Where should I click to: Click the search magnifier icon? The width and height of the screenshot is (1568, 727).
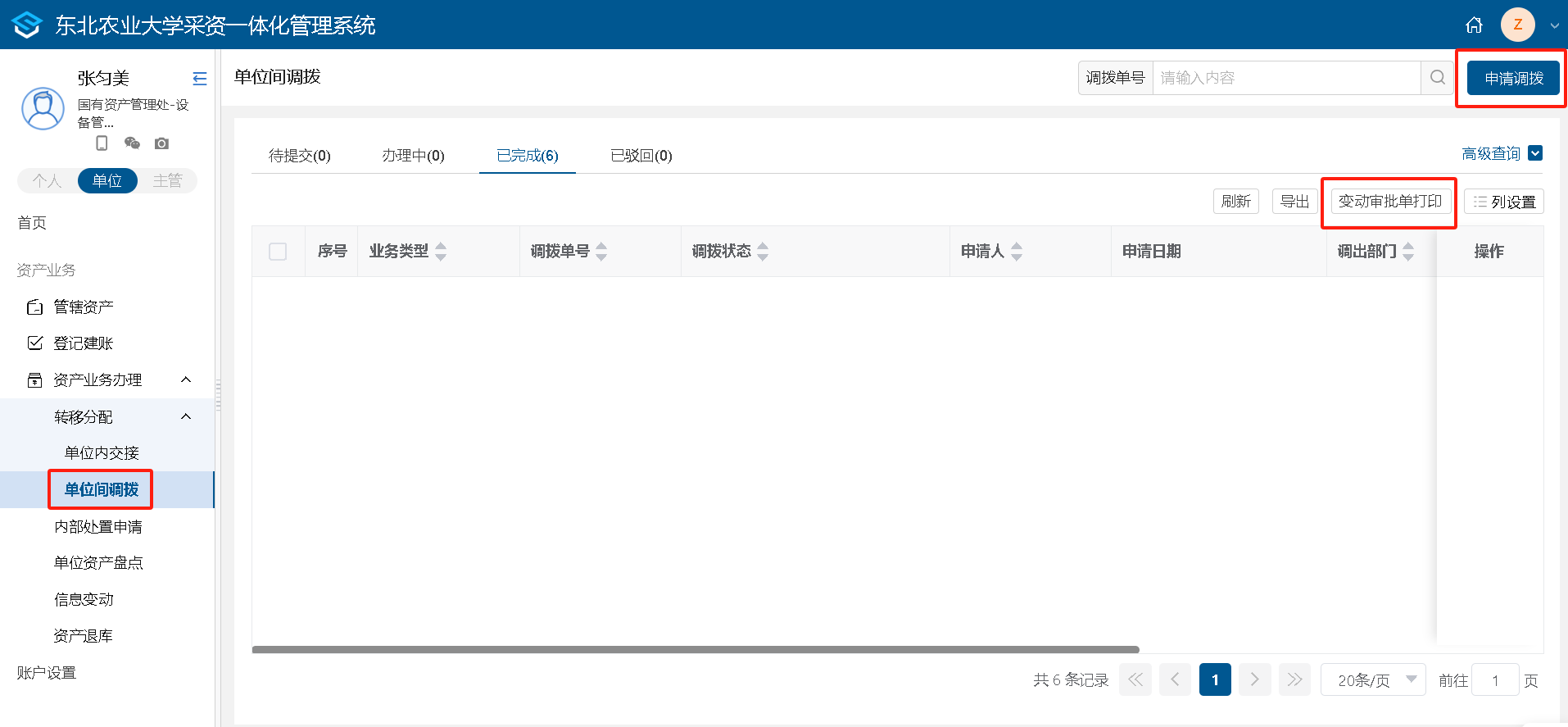click(1437, 78)
